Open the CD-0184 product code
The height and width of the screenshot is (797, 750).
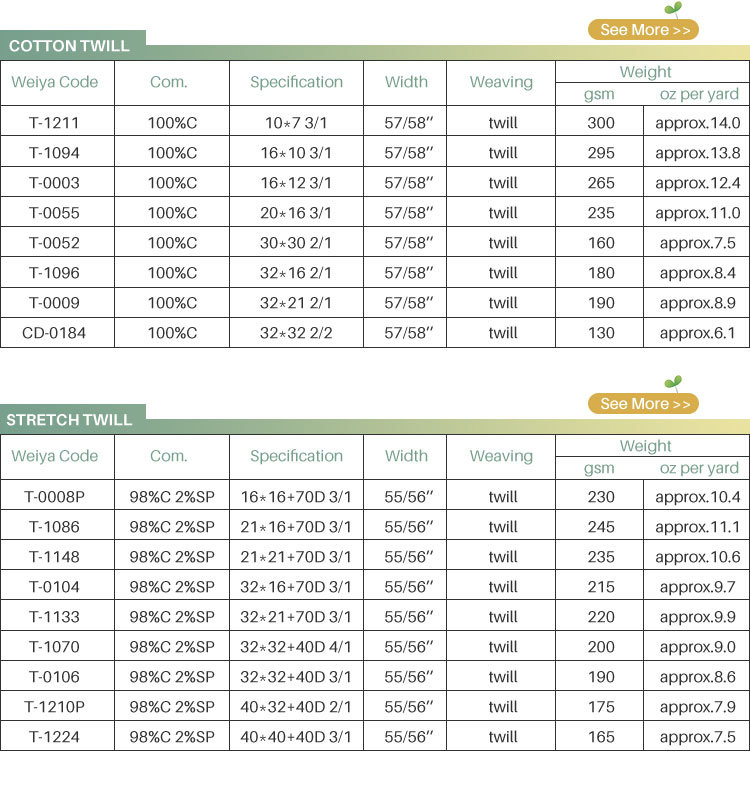coord(54,333)
